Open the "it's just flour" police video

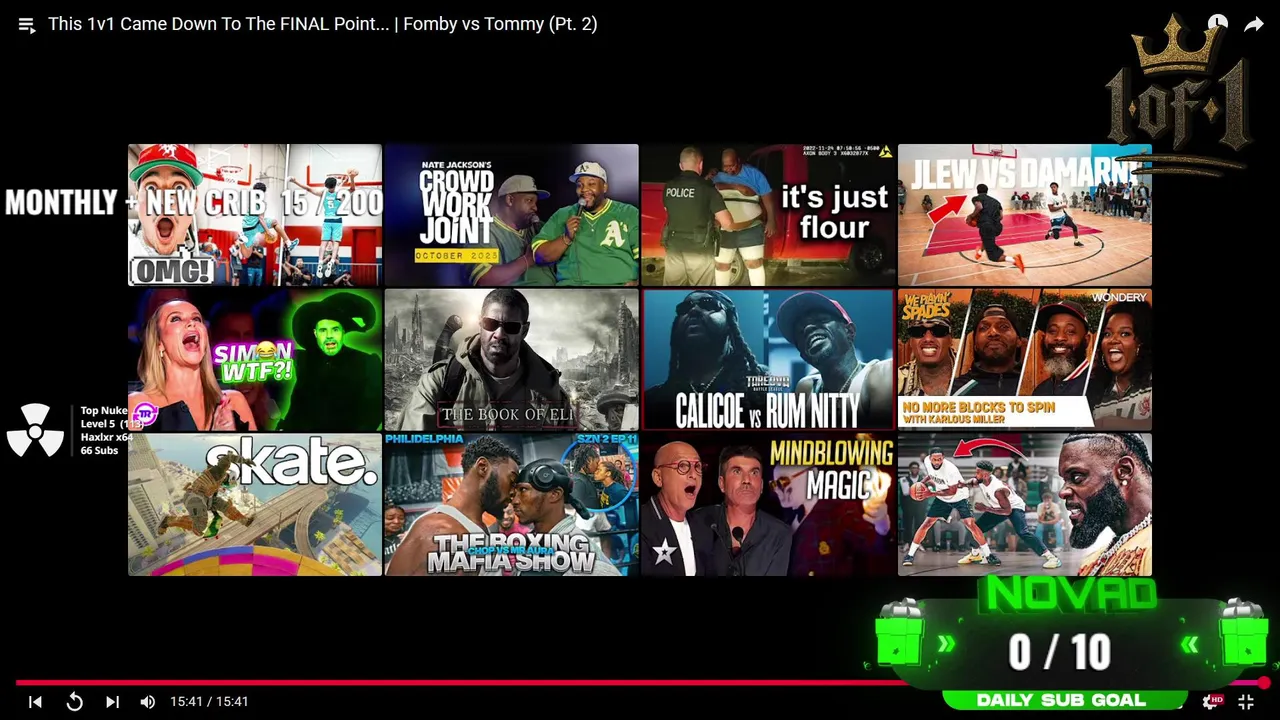(x=768, y=215)
